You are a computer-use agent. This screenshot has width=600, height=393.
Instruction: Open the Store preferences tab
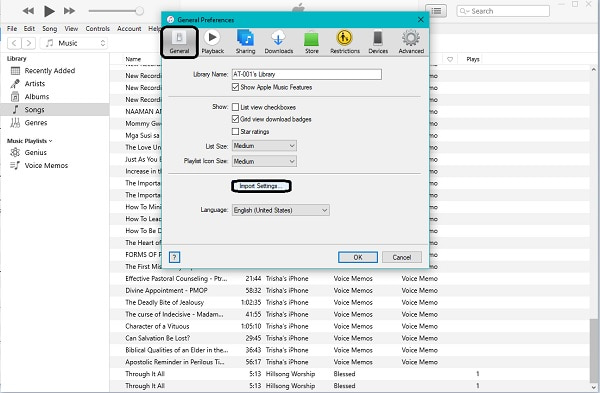tap(311, 42)
